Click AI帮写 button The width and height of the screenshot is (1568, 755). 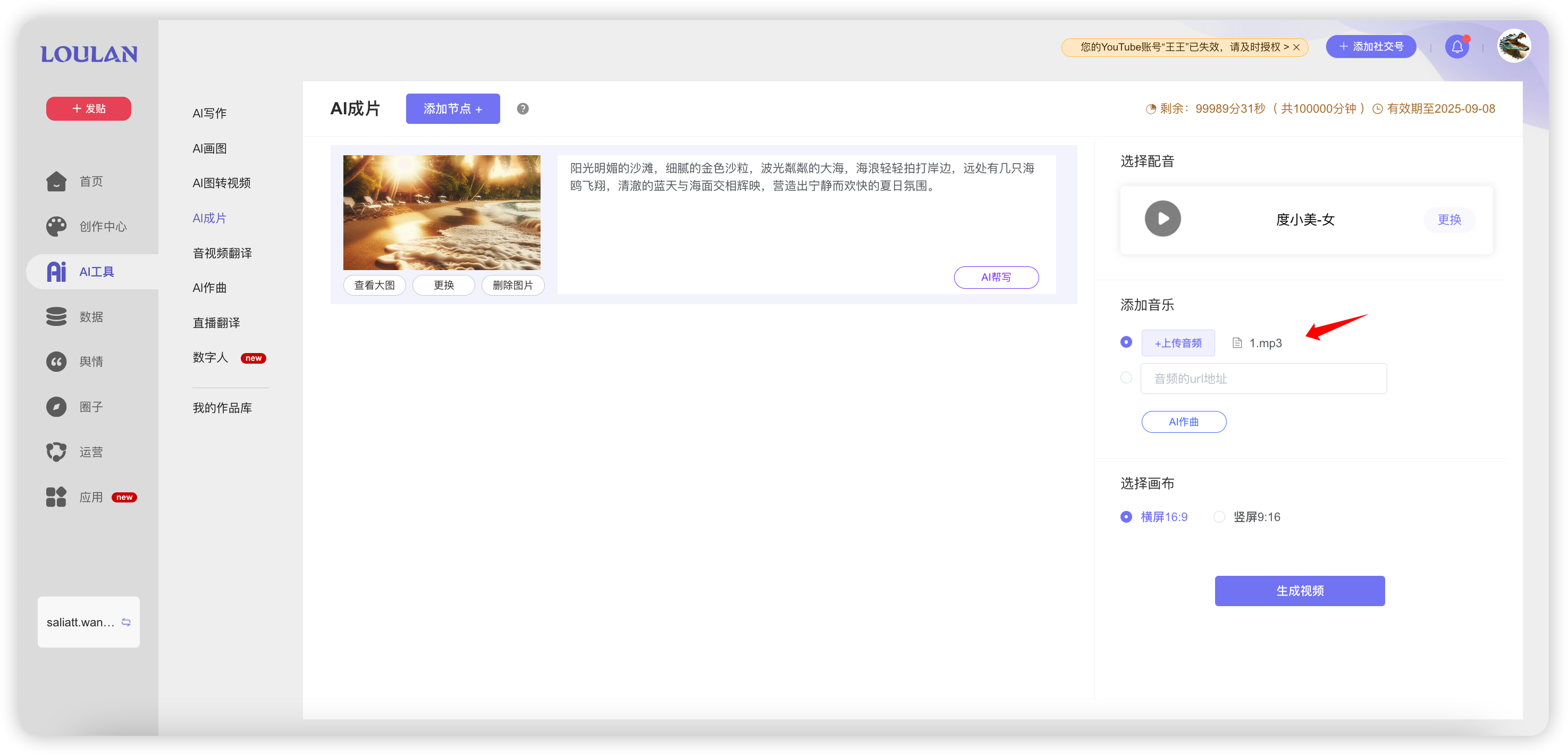(x=996, y=277)
